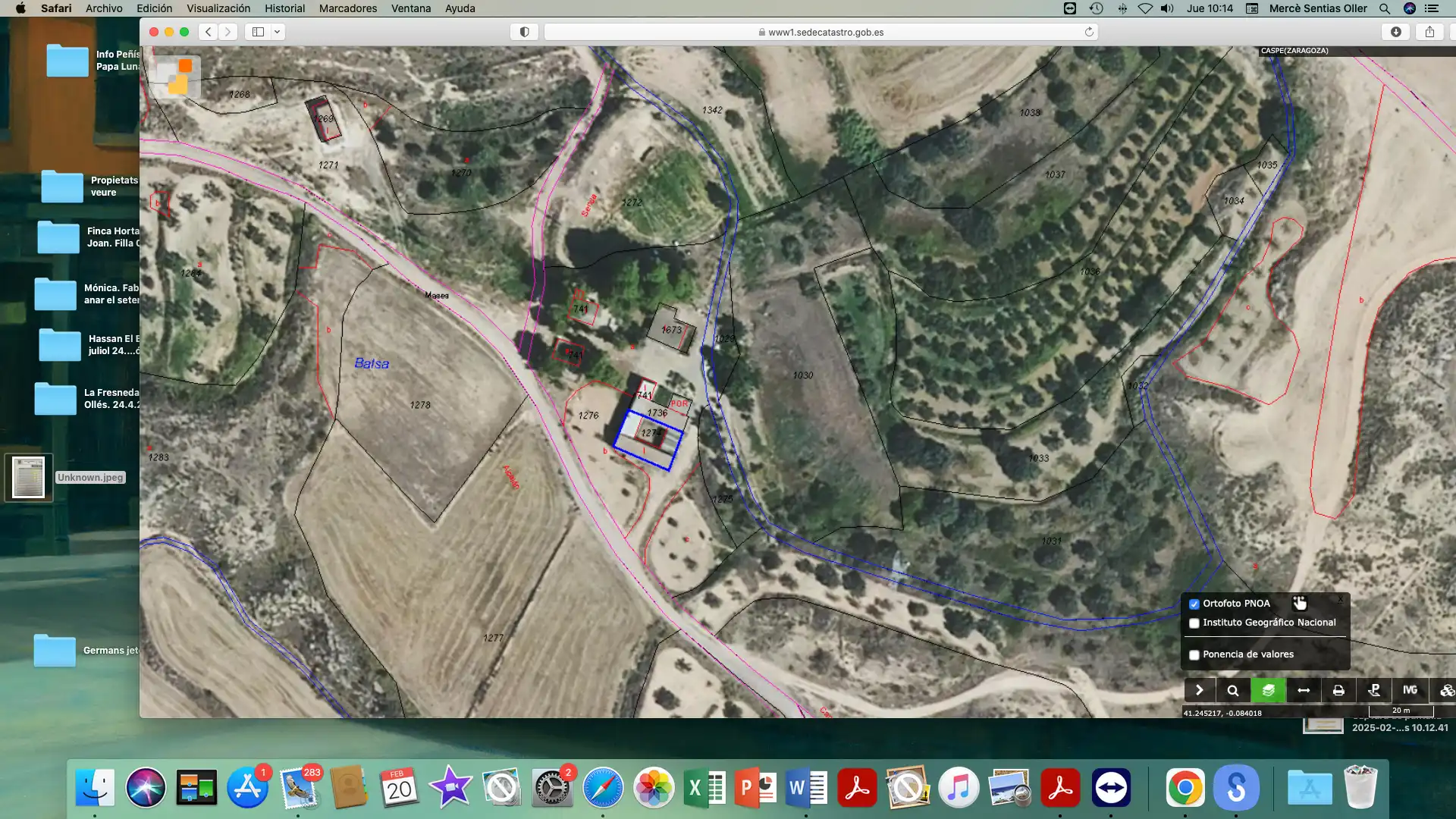The height and width of the screenshot is (819, 1456).
Task: Select the distance measure tool
Action: (x=1304, y=690)
